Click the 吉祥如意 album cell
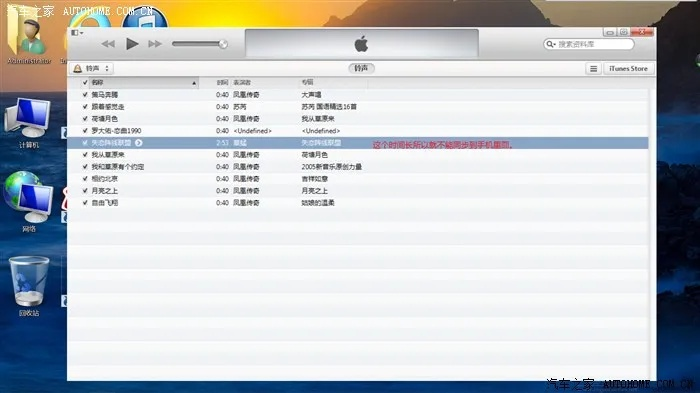Image resolution: width=700 pixels, height=393 pixels. [315, 179]
